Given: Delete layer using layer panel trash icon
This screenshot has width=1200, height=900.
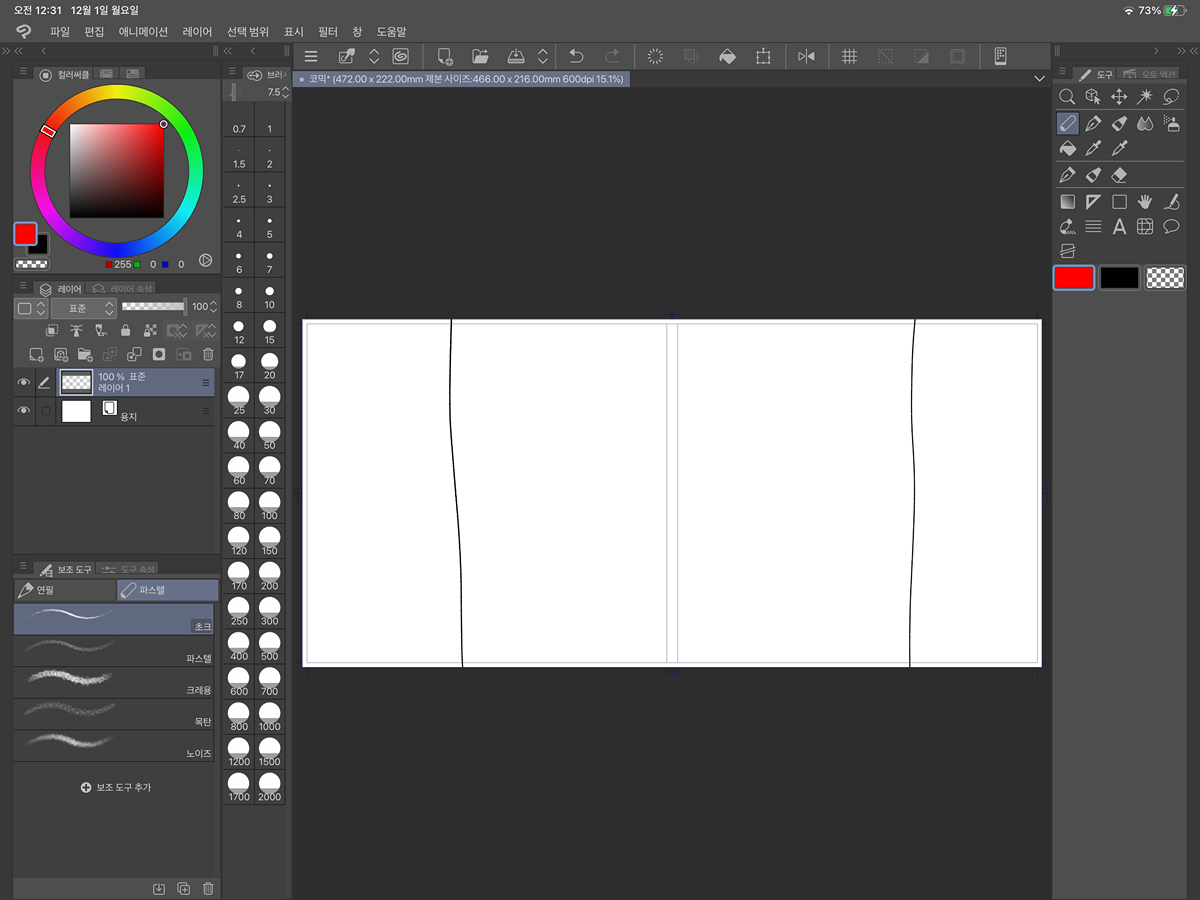Looking at the screenshot, I should (x=208, y=354).
